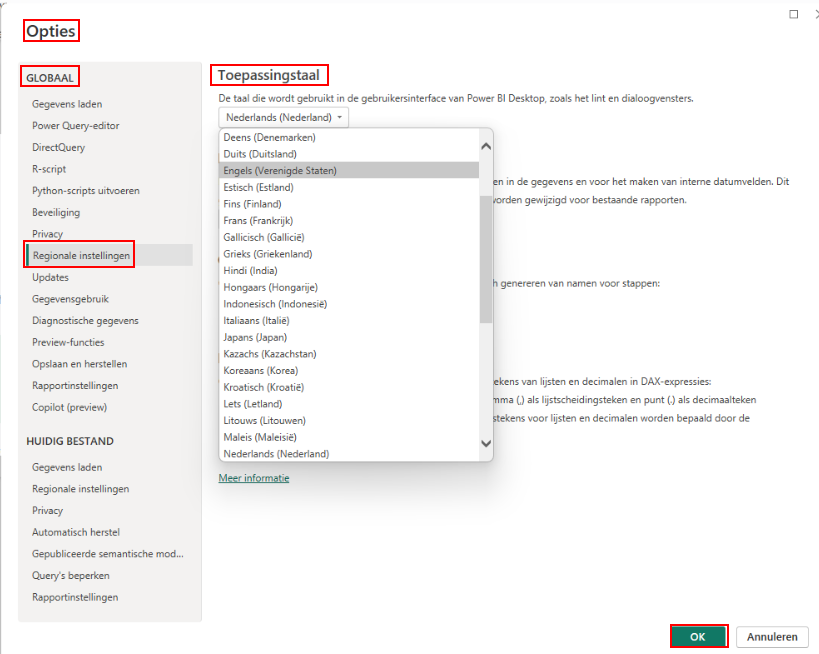Pick Italiaans (Italië) language
Image resolution: width=819 pixels, height=654 pixels.
[x=349, y=321]
